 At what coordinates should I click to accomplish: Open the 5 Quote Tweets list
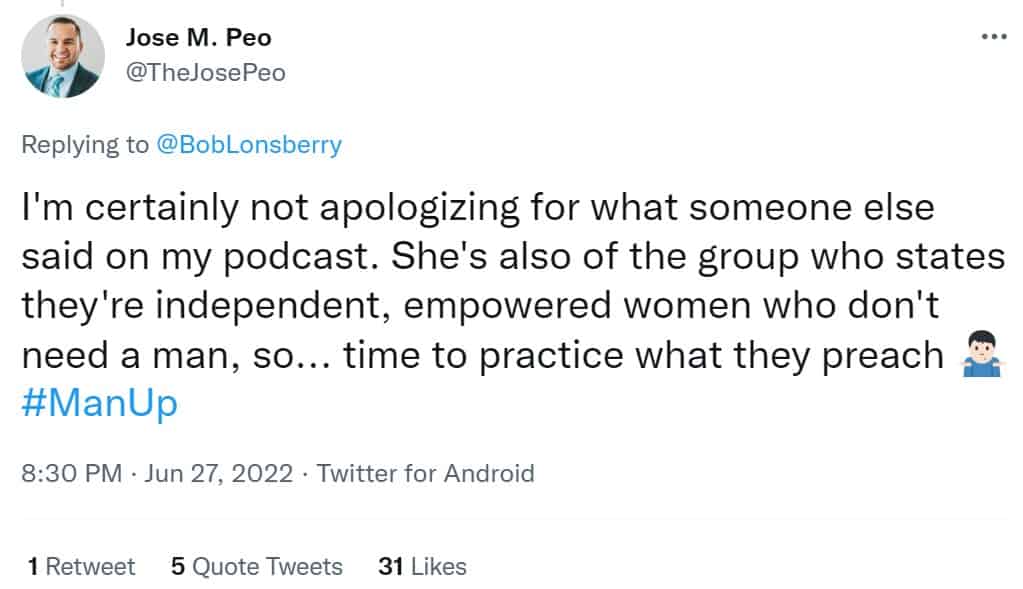click(x=256, y=567)
